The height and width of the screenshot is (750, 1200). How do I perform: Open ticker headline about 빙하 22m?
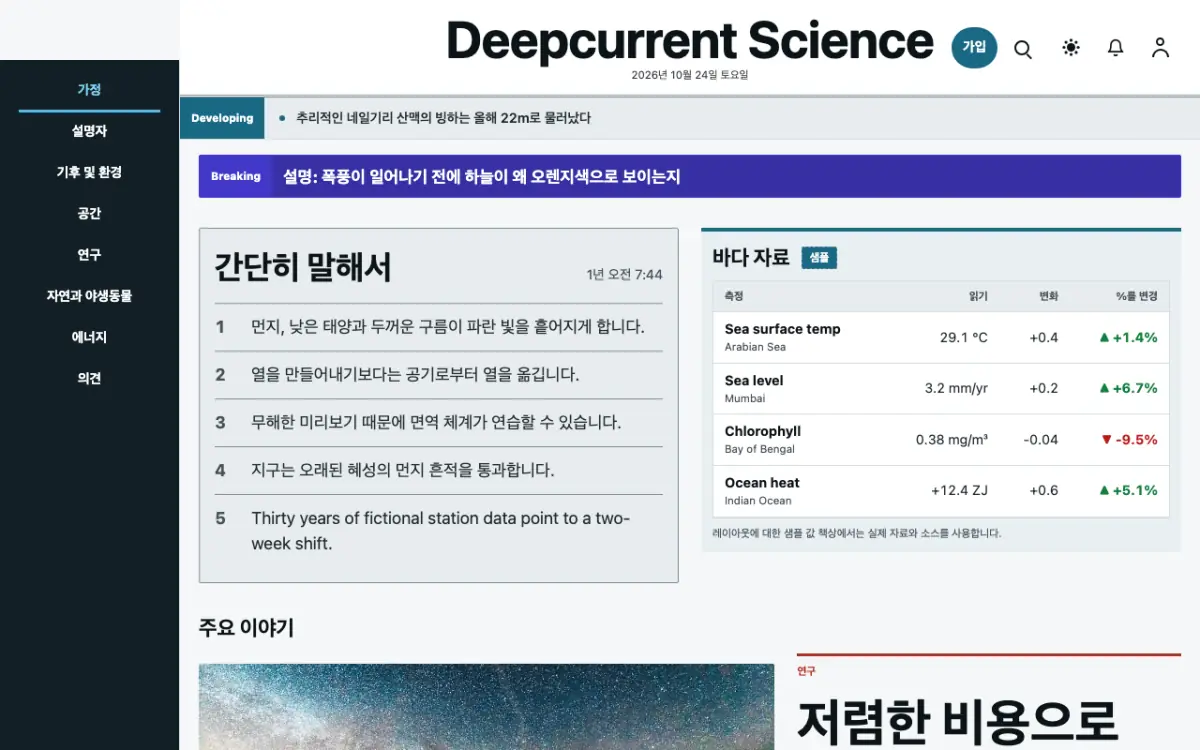[x=443, y=118]
